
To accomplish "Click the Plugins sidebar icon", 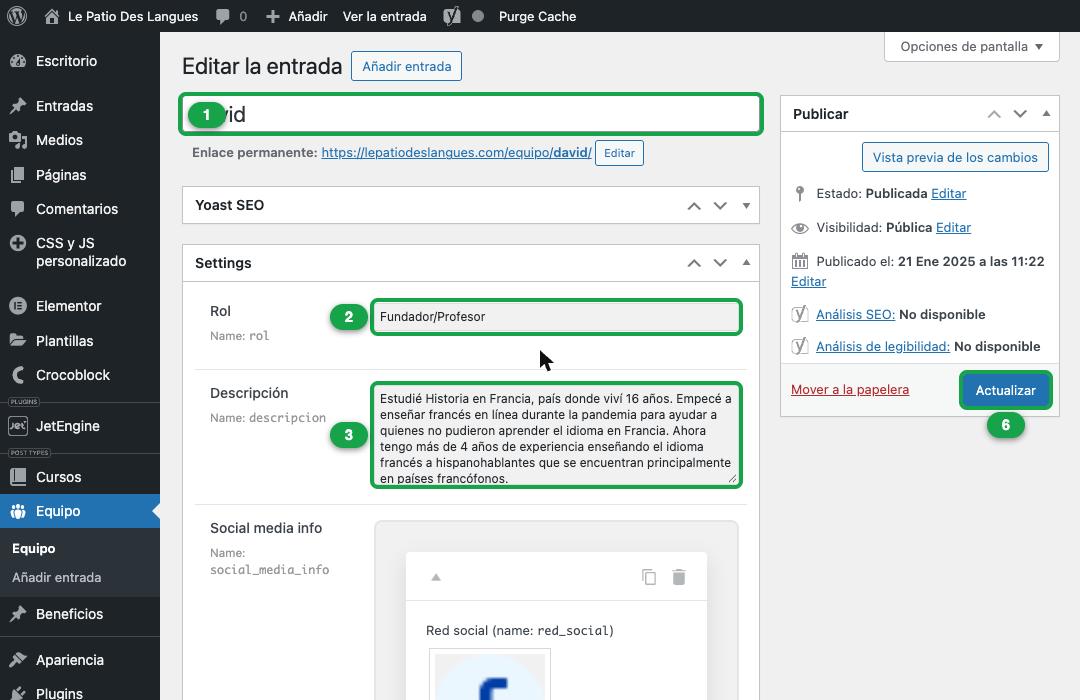I will 18,692.
